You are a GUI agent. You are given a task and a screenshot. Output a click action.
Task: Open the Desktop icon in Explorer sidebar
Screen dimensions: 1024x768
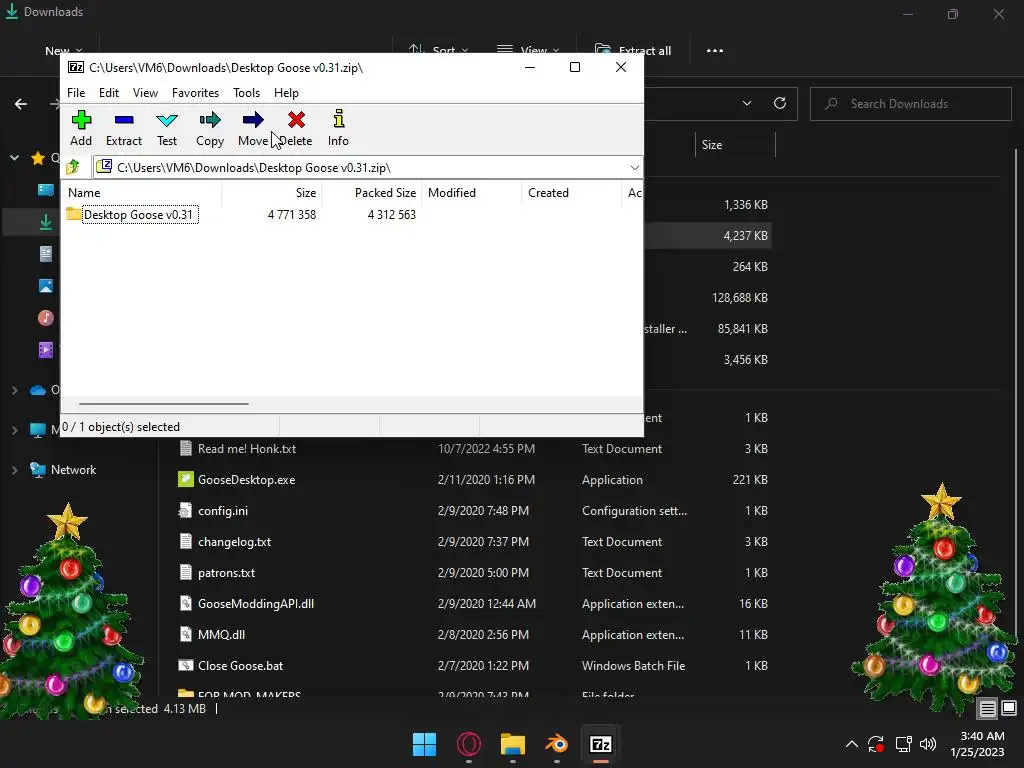point(46,189)
